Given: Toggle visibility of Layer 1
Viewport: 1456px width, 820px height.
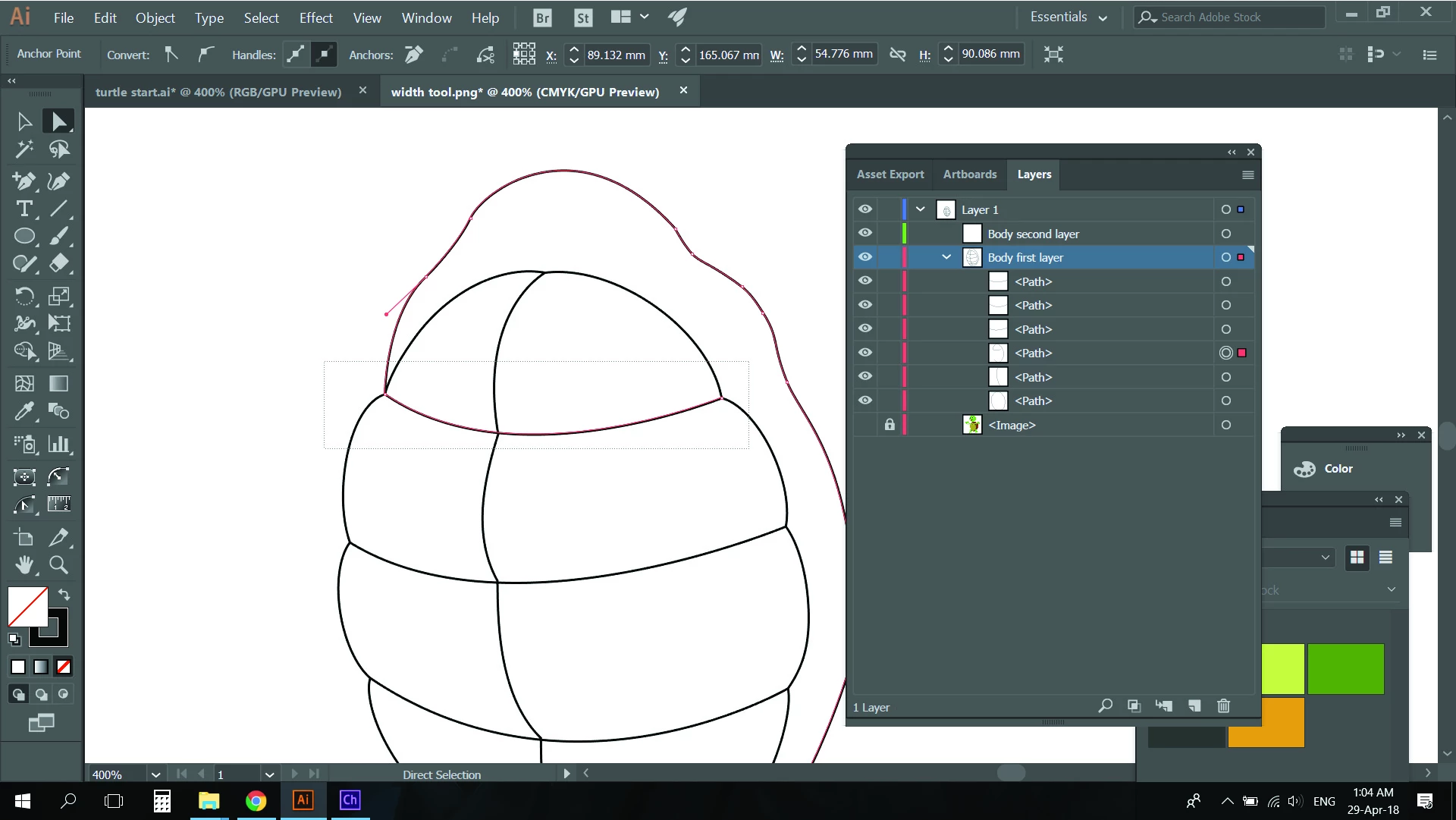Looking at the screenshot, I should (x=864, y=209).
